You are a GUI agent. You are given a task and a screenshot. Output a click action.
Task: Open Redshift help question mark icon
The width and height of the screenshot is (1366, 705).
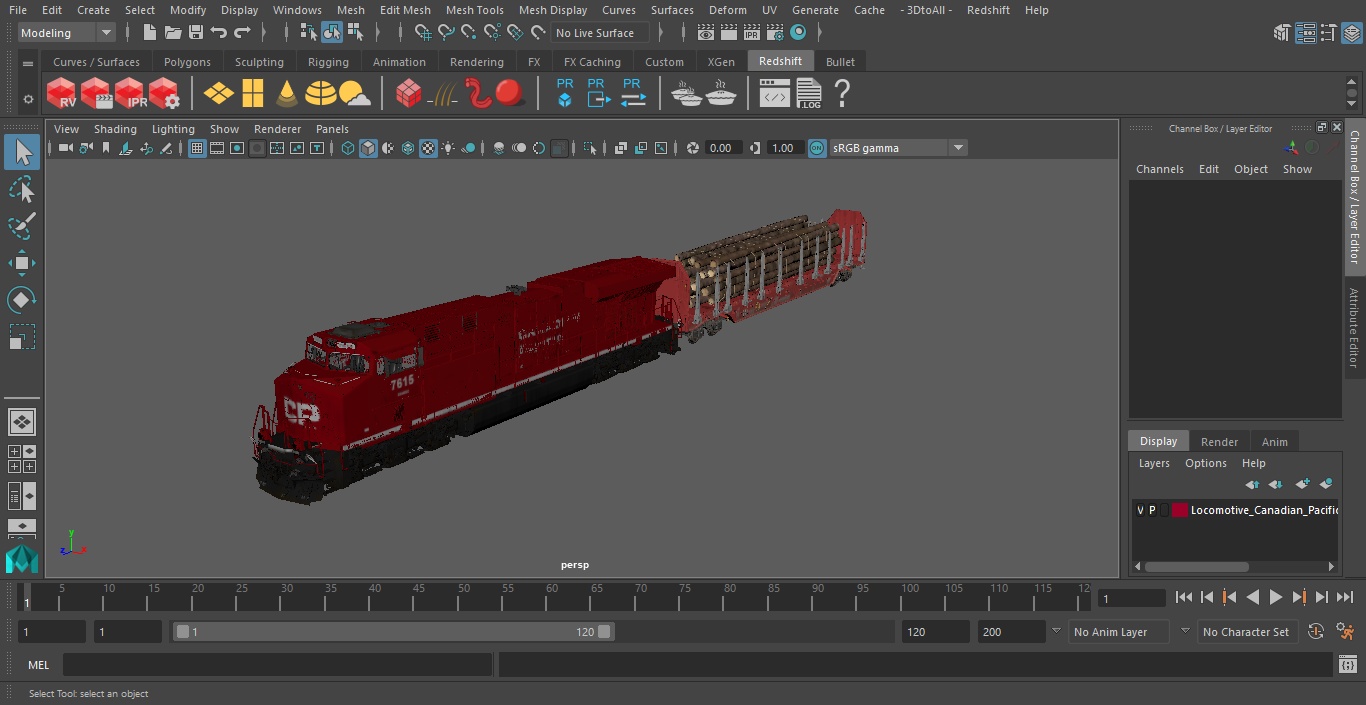pyautogui.click(x=842, y=94)
